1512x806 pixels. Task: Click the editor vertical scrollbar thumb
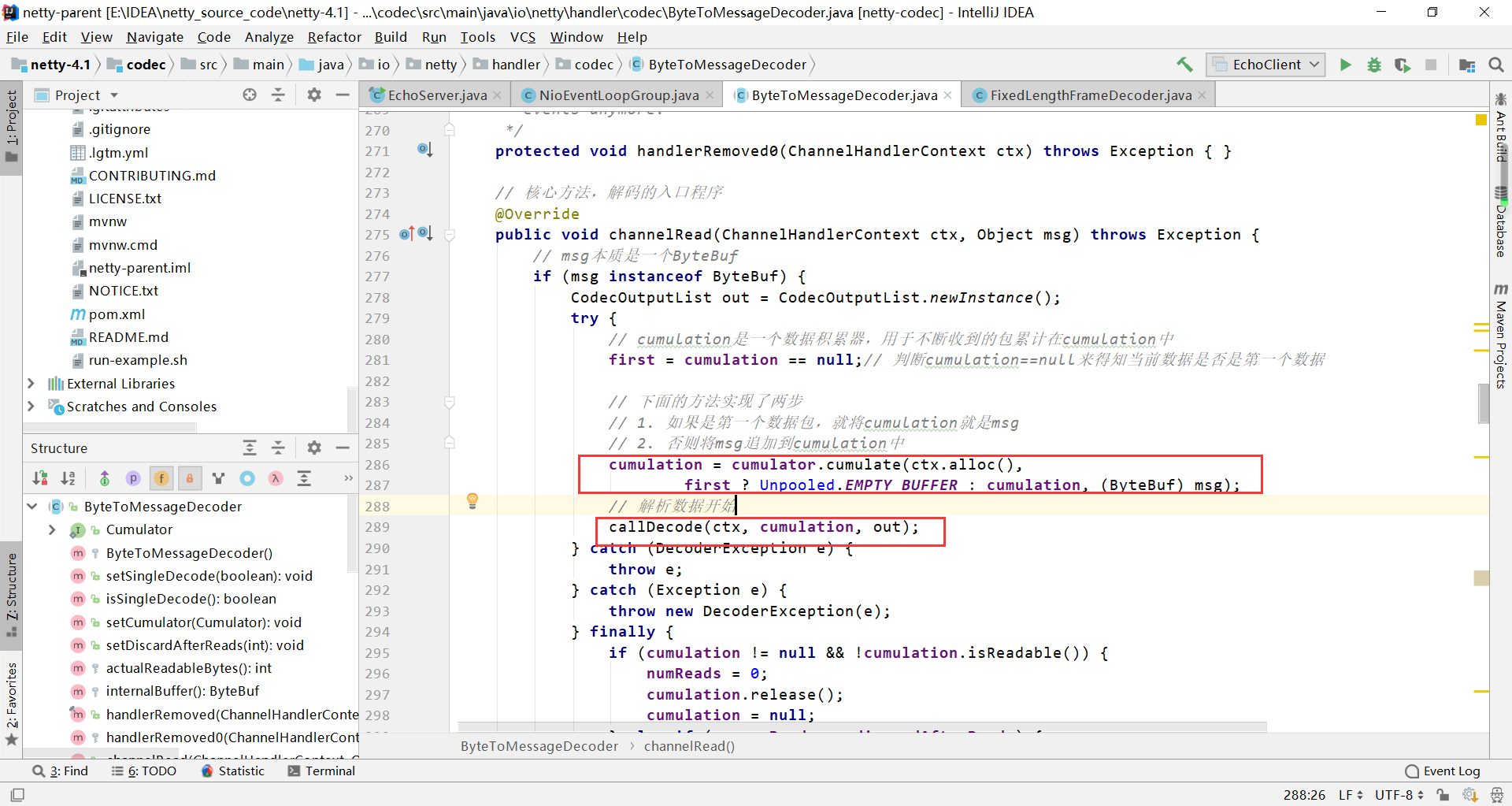point(1484,403)
